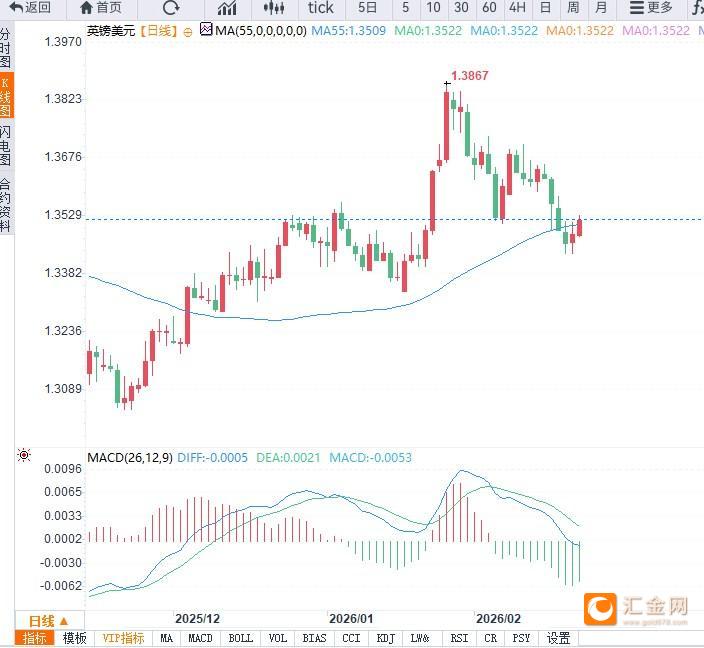Image resolution: width=704 pixels, height=648 pixels.
Task: Click the 1.3867 high price label
Action: pyautogui.click(x=469, y=76)
